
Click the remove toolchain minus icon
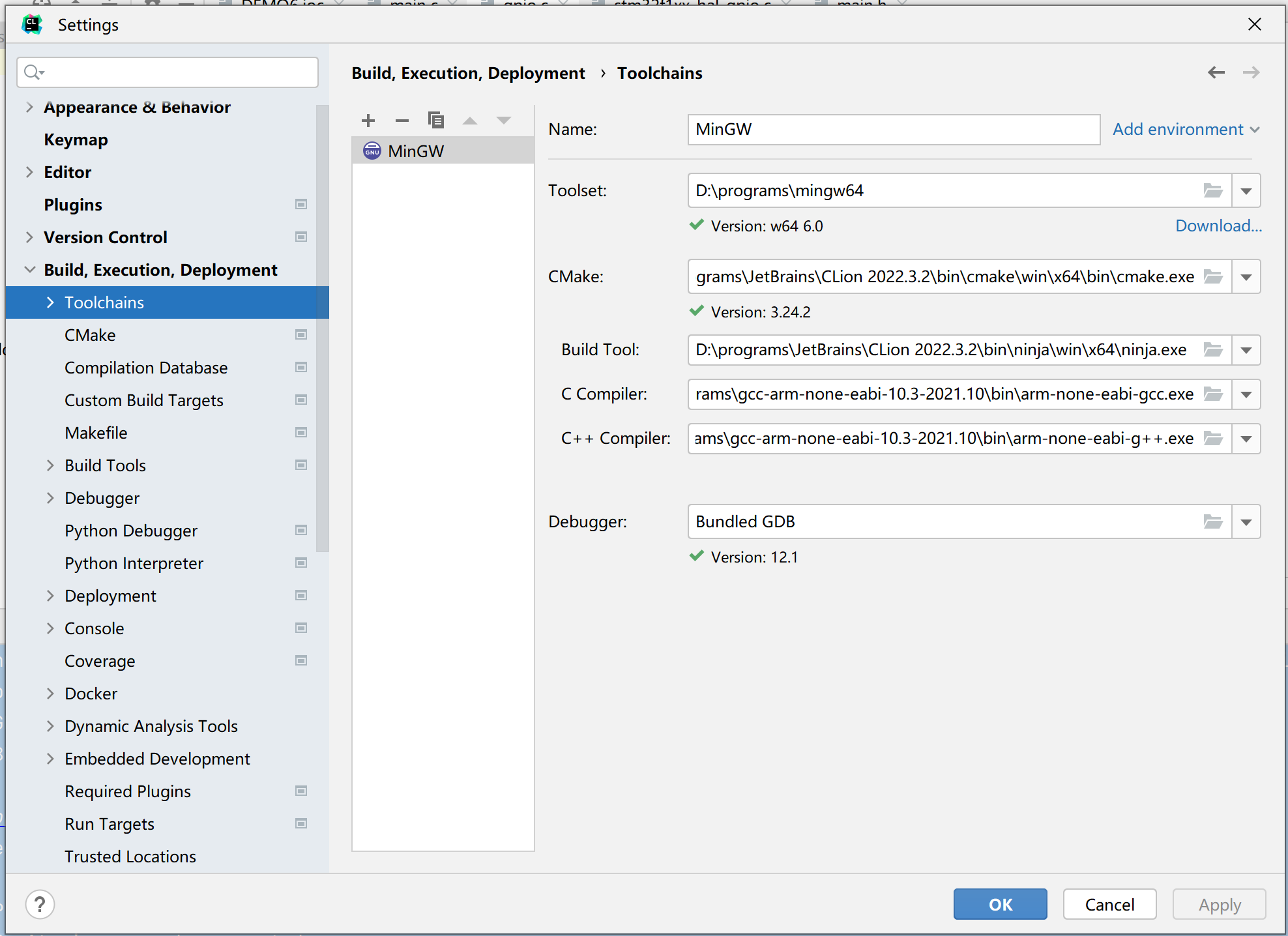(402, 121)
